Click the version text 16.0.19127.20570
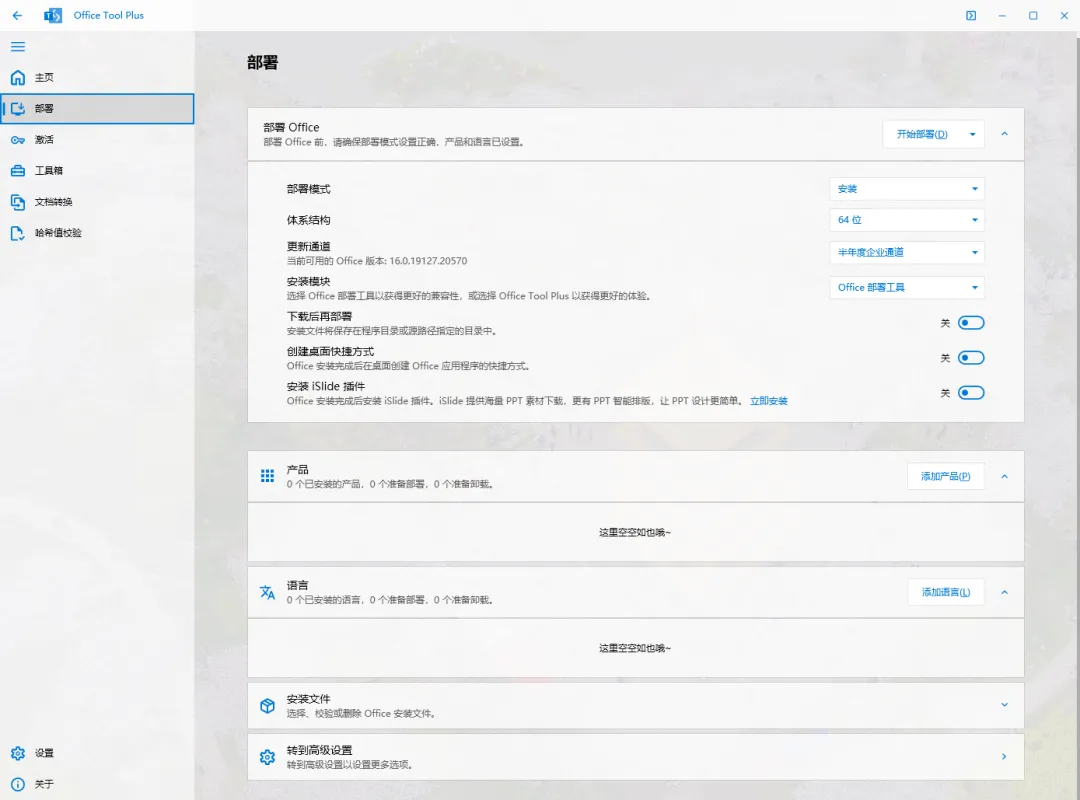This screenshot has height=800, width=1080. click(x=428, y=261)
